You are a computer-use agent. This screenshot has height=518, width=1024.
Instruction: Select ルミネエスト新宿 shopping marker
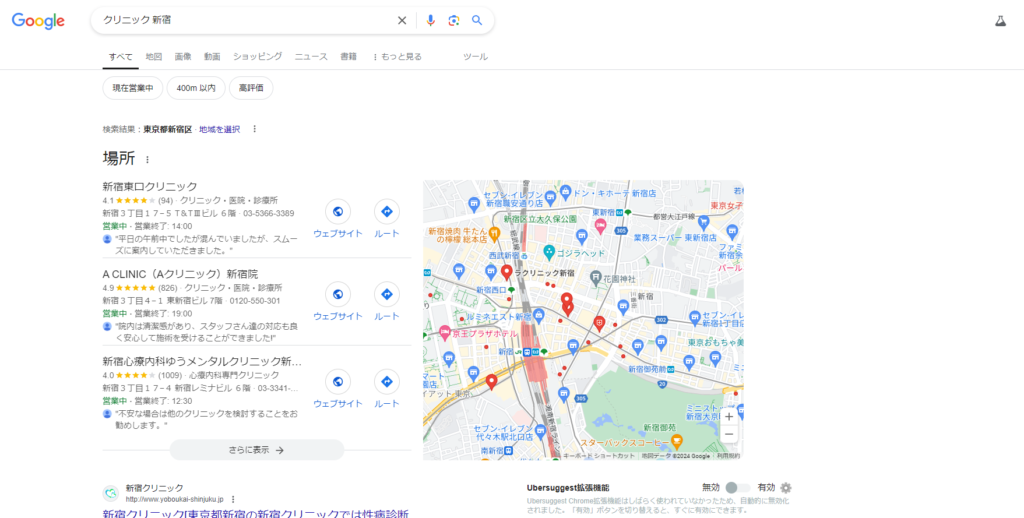pos(539,316)
